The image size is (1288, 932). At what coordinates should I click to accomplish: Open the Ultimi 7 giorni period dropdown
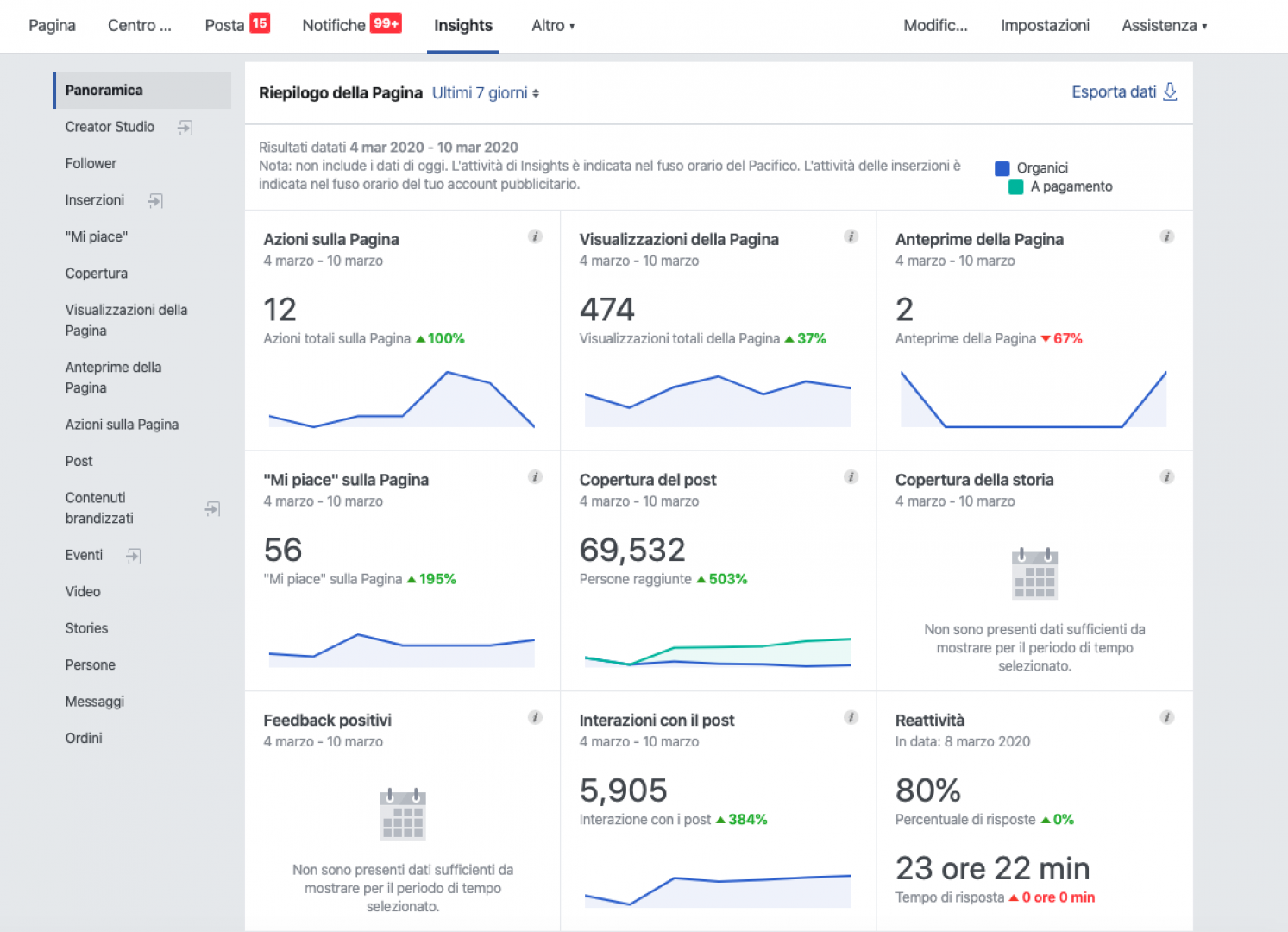tap(486, 93)
